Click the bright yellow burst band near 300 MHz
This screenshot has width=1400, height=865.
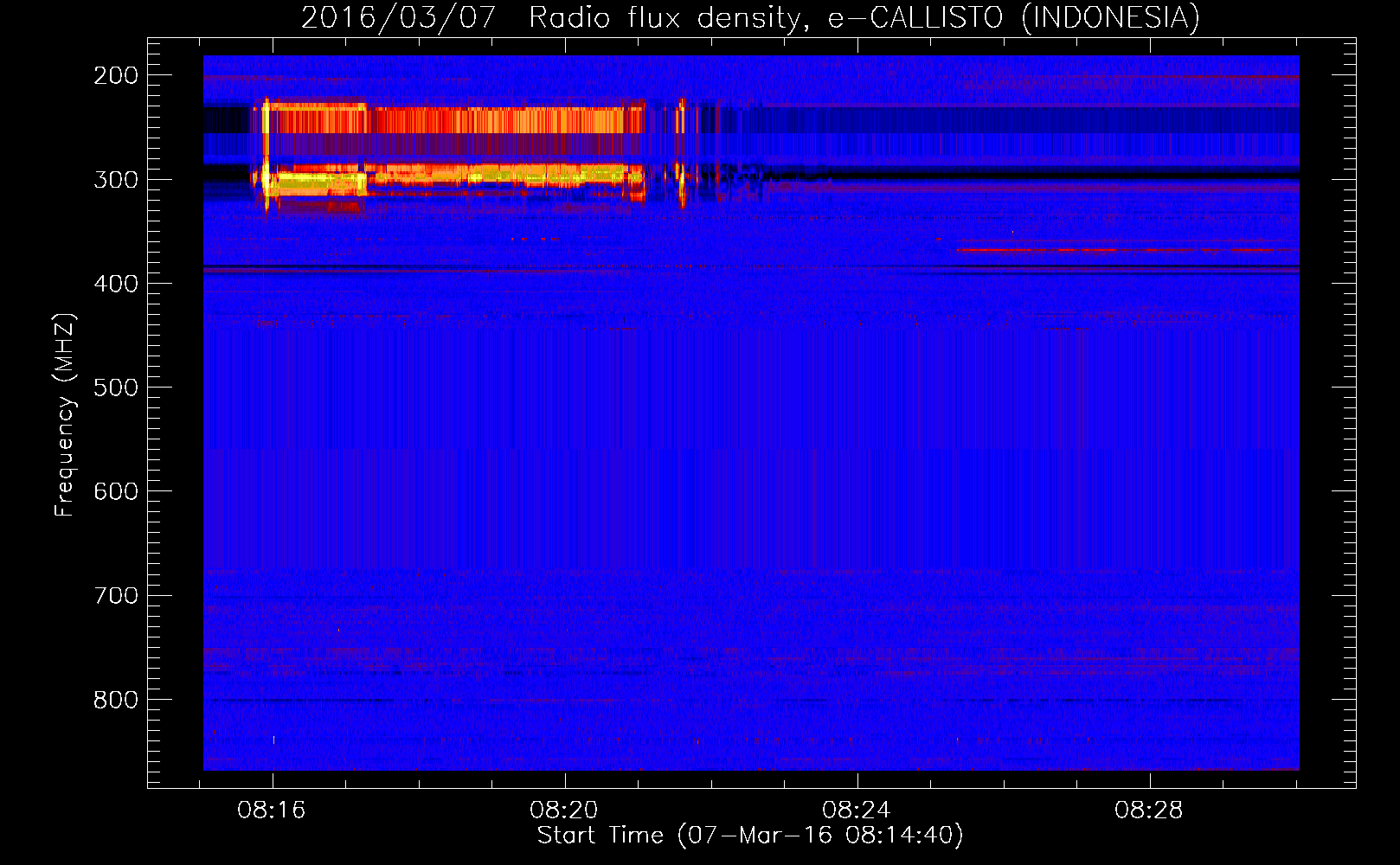click(450, 179)
